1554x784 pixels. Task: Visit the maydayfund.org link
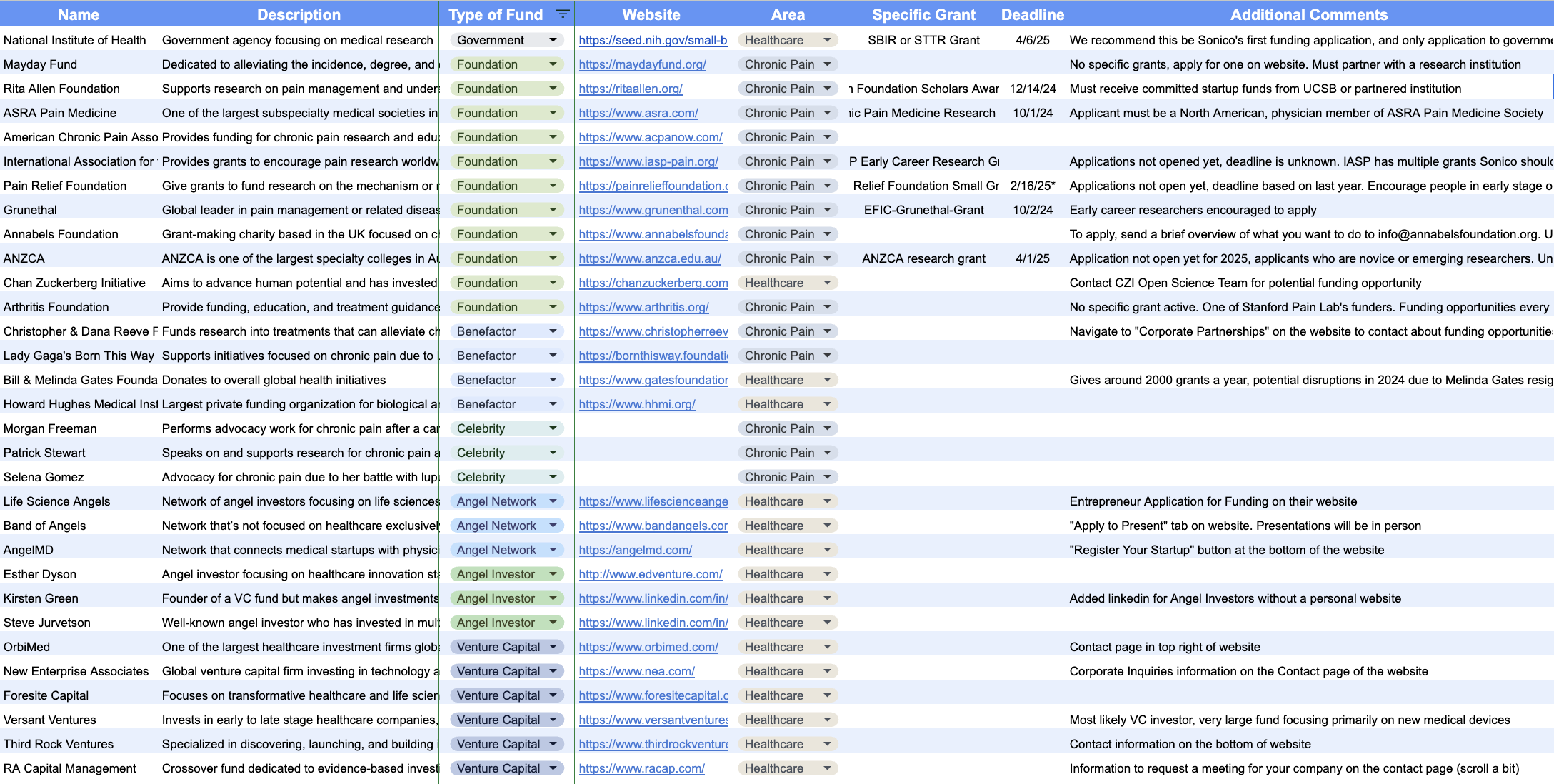click(642, 64)
